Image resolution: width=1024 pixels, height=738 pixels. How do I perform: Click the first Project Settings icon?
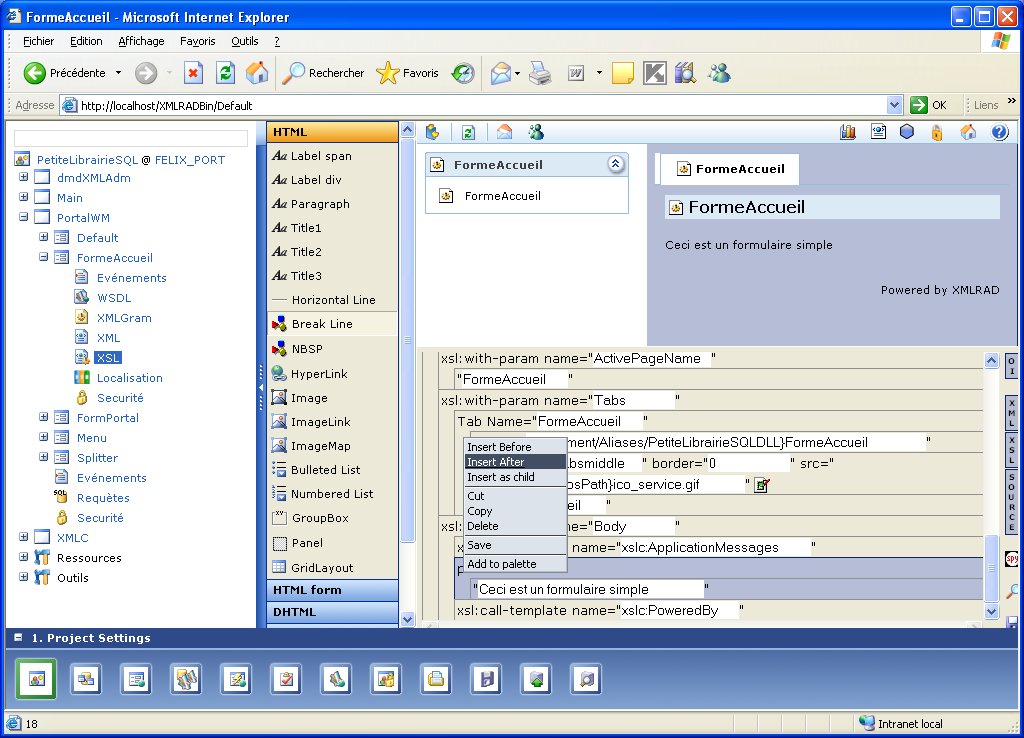click(37, 679)
